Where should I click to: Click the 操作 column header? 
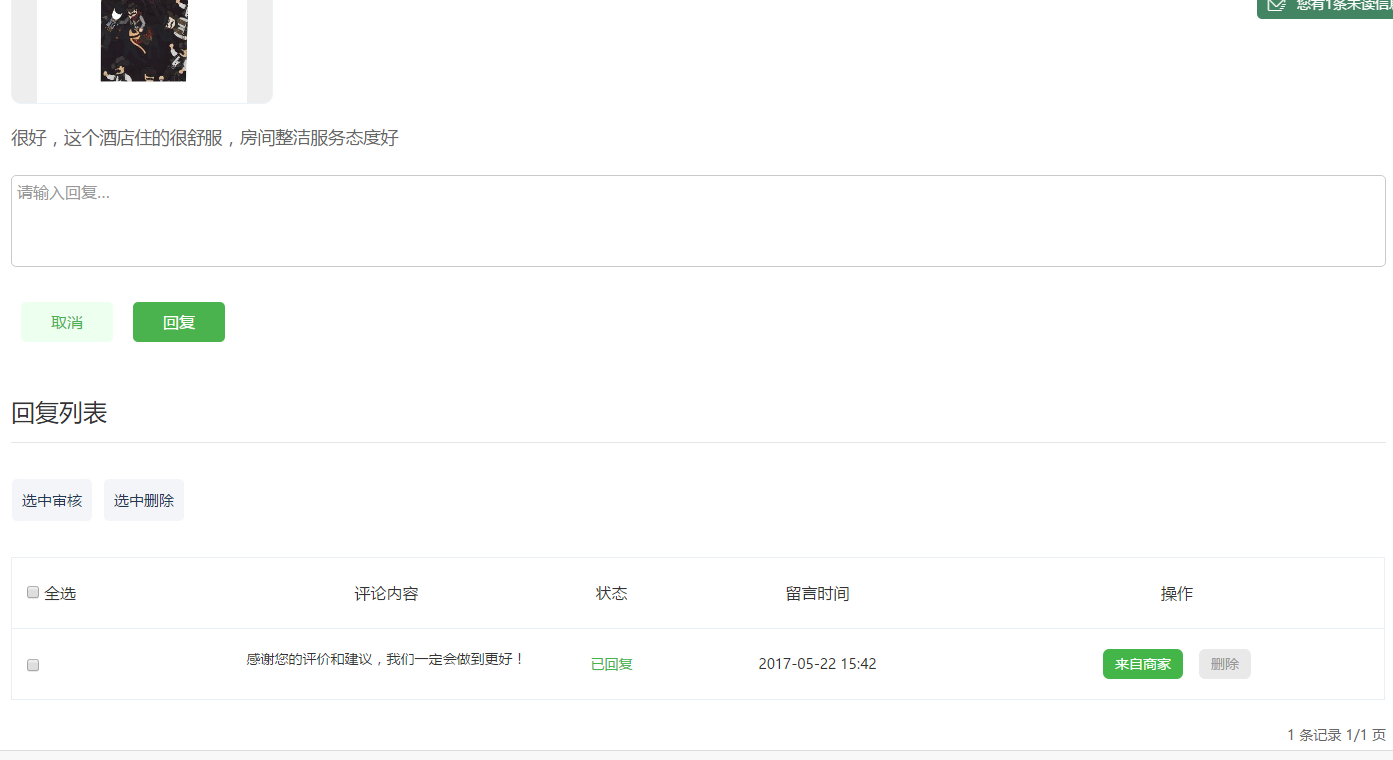click(1176, 594)
